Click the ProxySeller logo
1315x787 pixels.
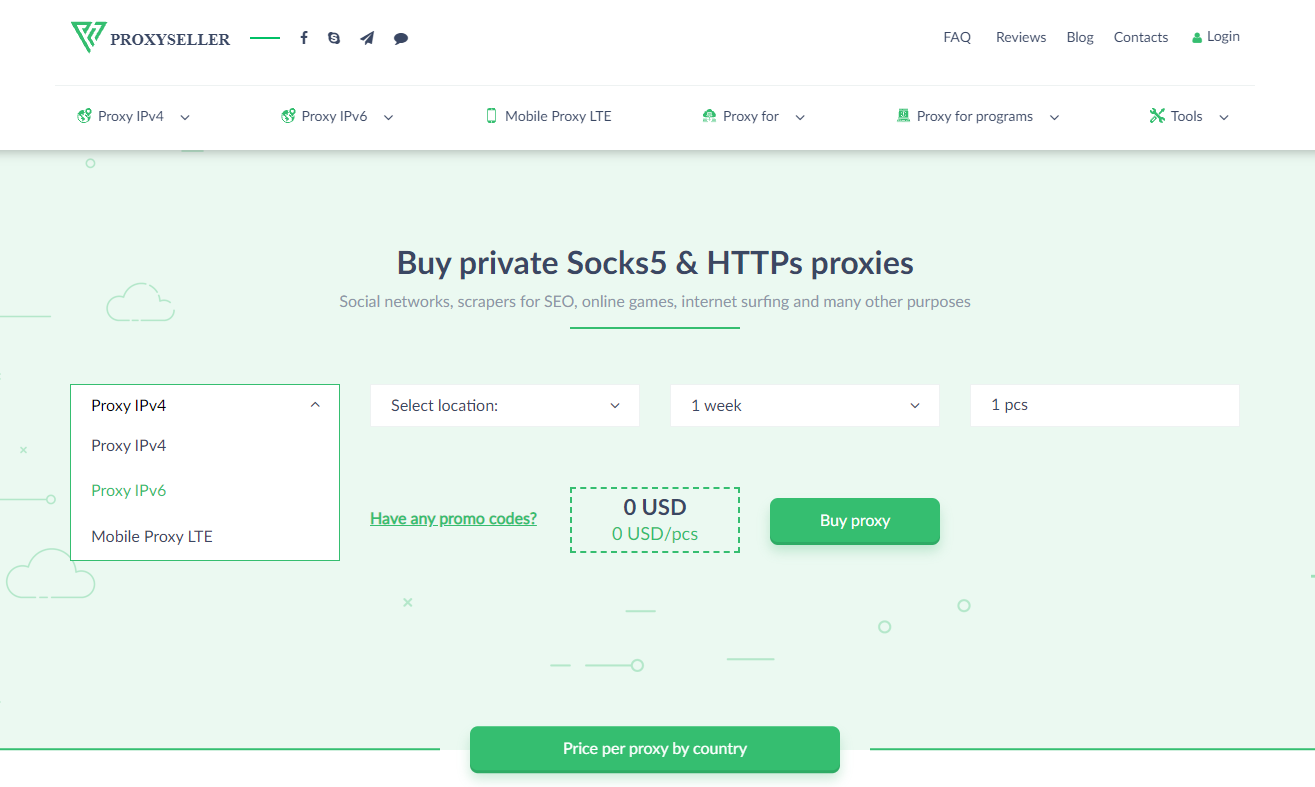point(151,38)
